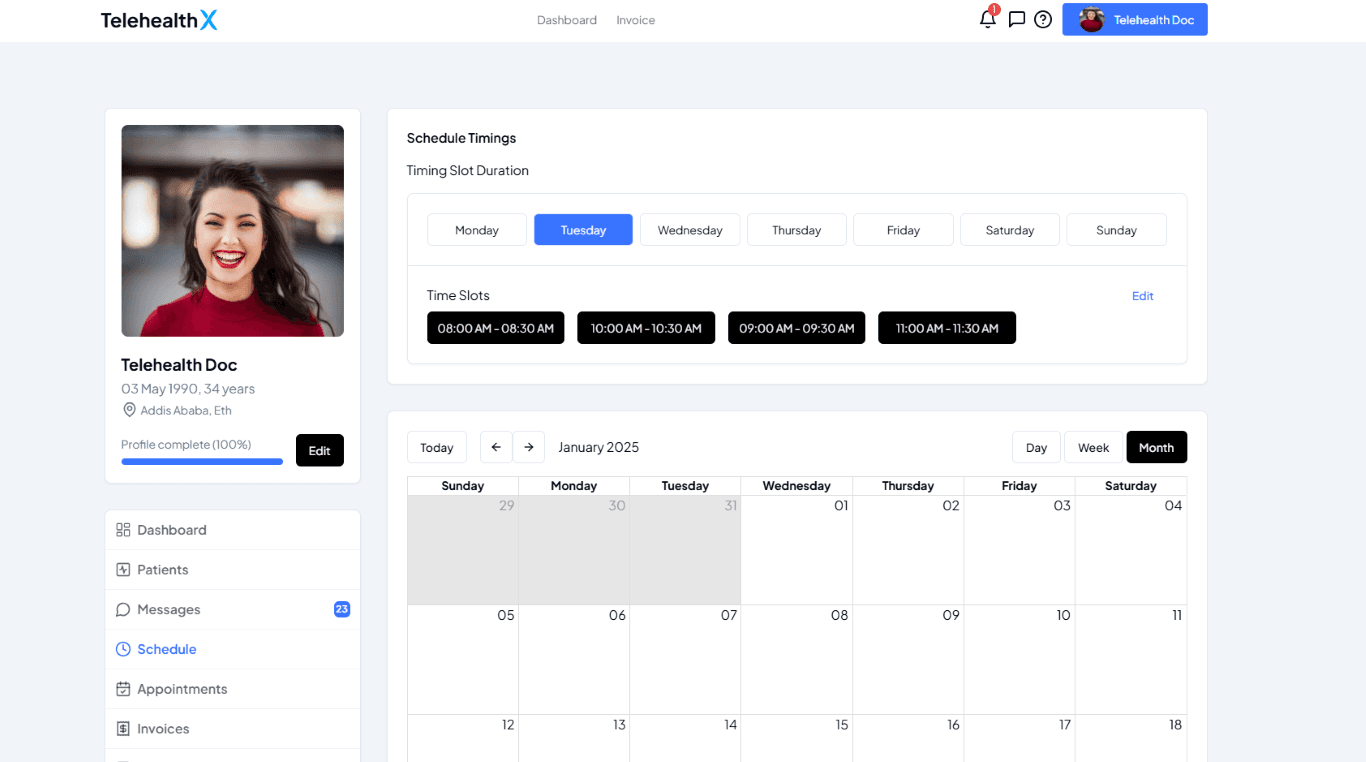This screenshot has width=1366, height=762.
Task: Click the Edit link for Time Slots
Action: click(x=1143, y=296)
